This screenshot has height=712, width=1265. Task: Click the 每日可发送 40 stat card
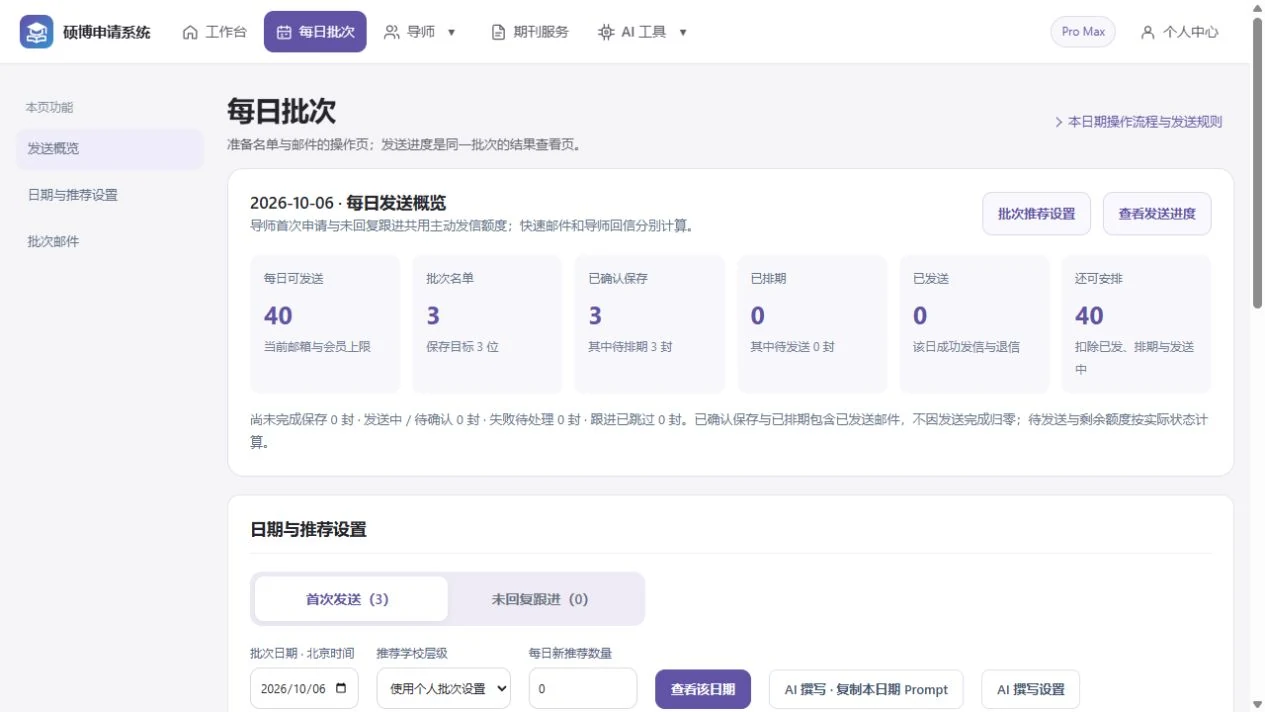coord(325,324)
